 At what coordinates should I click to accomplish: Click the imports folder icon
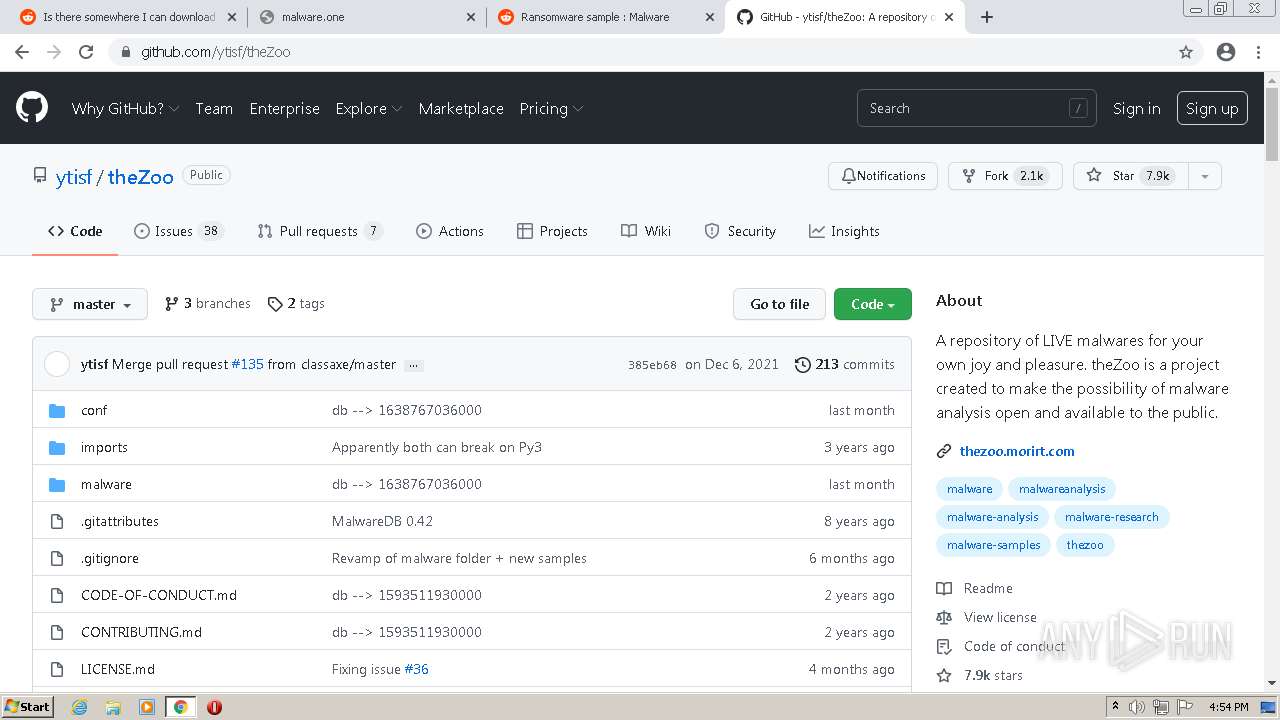point(57,447)
